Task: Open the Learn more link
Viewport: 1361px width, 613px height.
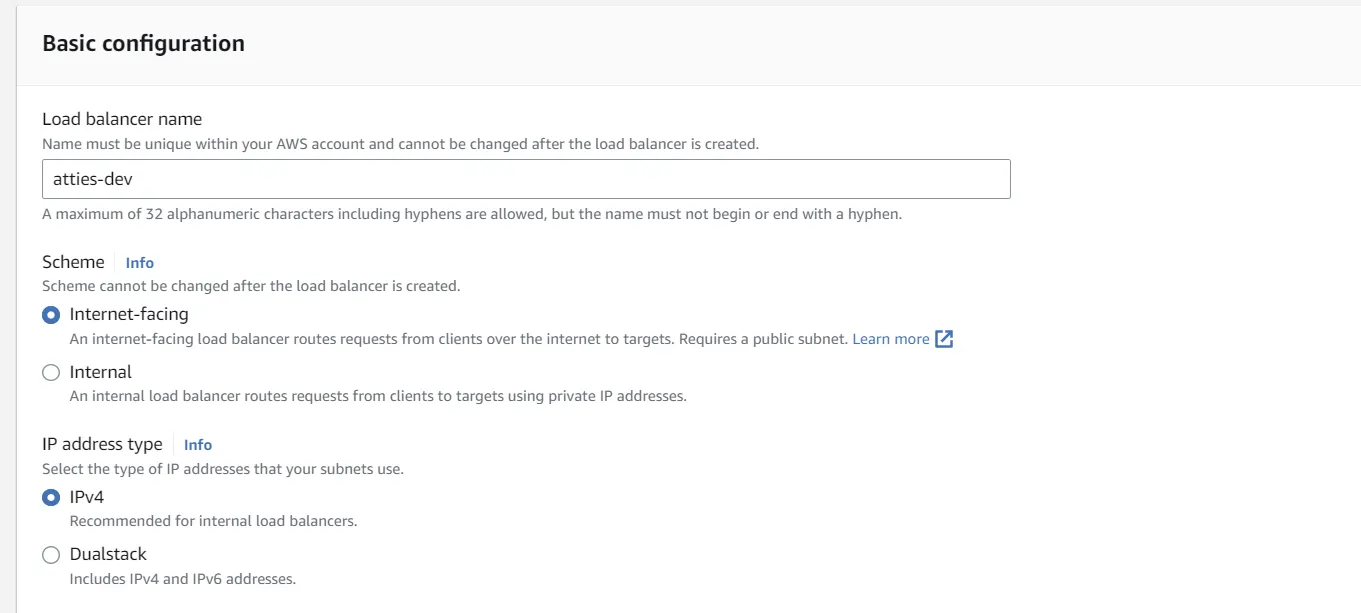Action: click(x=890, y=339)
